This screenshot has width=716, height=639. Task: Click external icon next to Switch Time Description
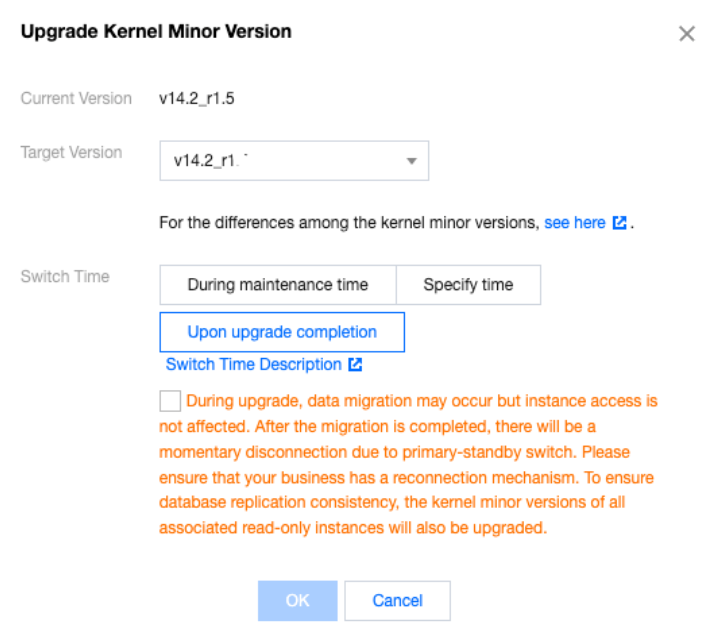point(355,365)
